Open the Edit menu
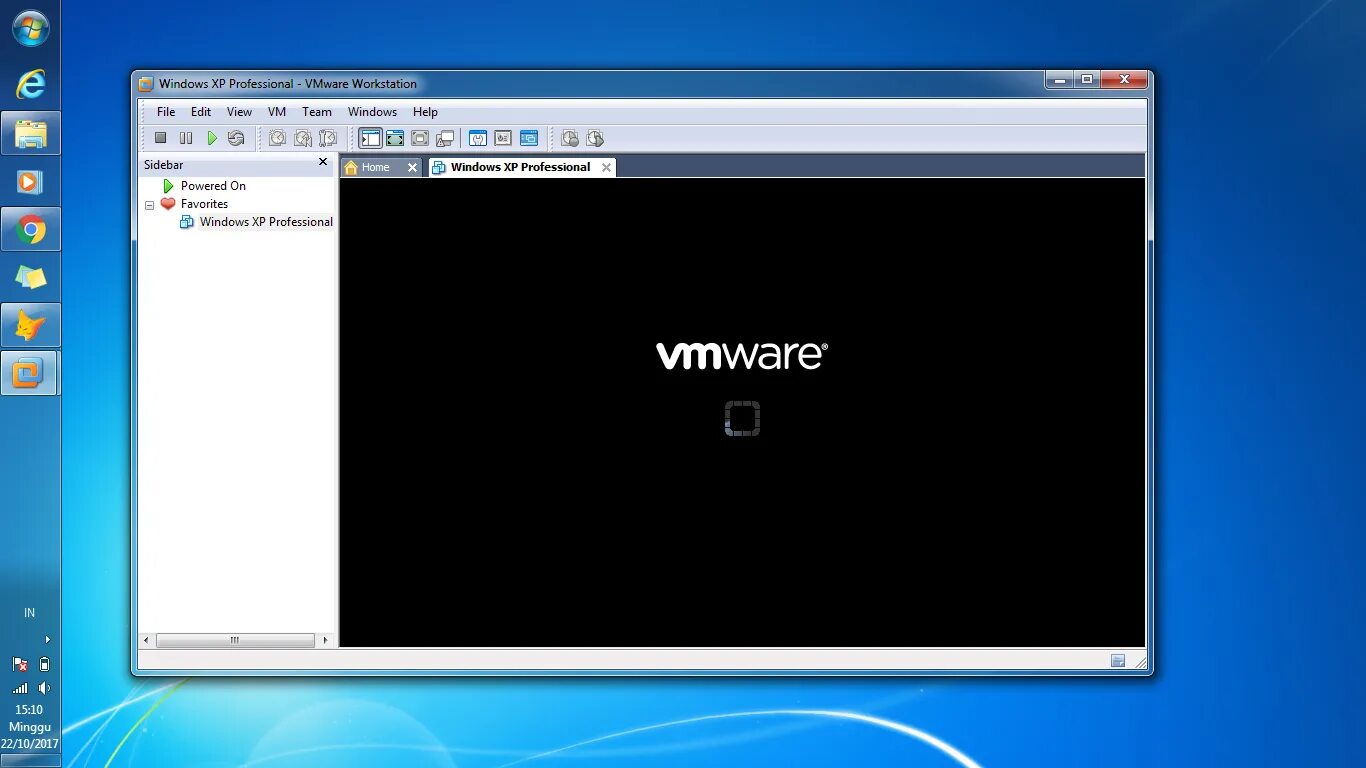Viewport: 1366px width, 768px height. pyautogui.click(x=201, y=112)
